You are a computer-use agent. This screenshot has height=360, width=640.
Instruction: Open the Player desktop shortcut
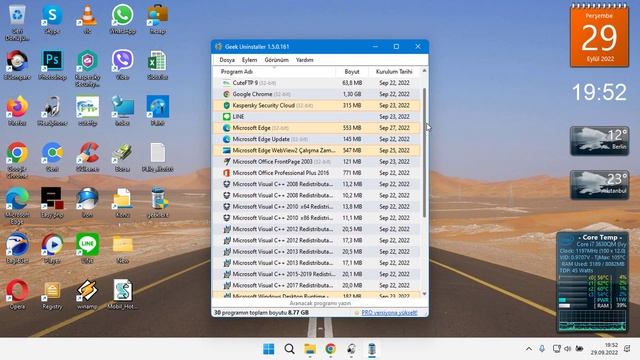point(52,247)
